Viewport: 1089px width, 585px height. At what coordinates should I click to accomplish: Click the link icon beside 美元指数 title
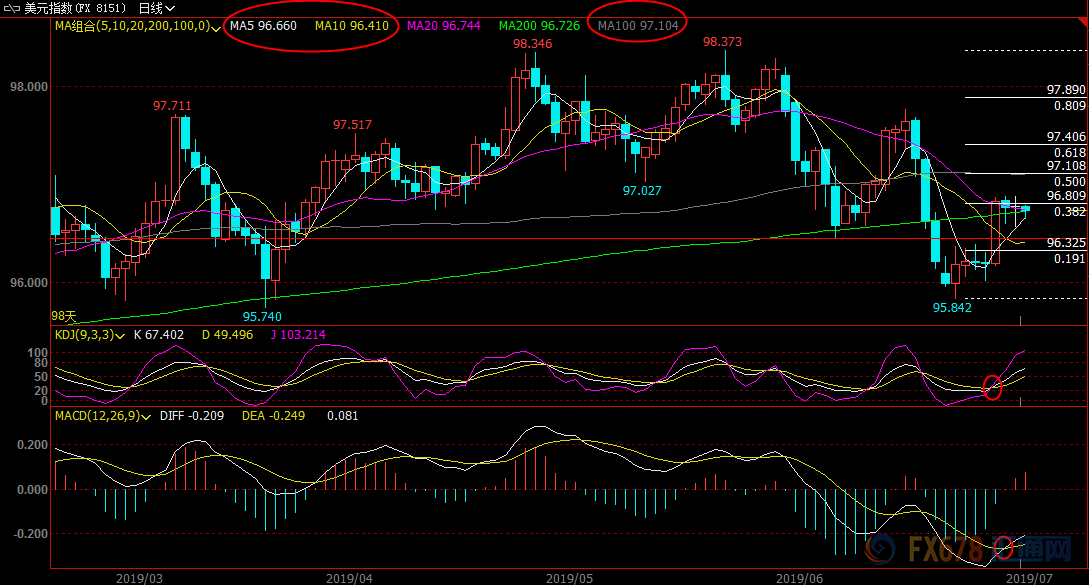tap(12, 8)
